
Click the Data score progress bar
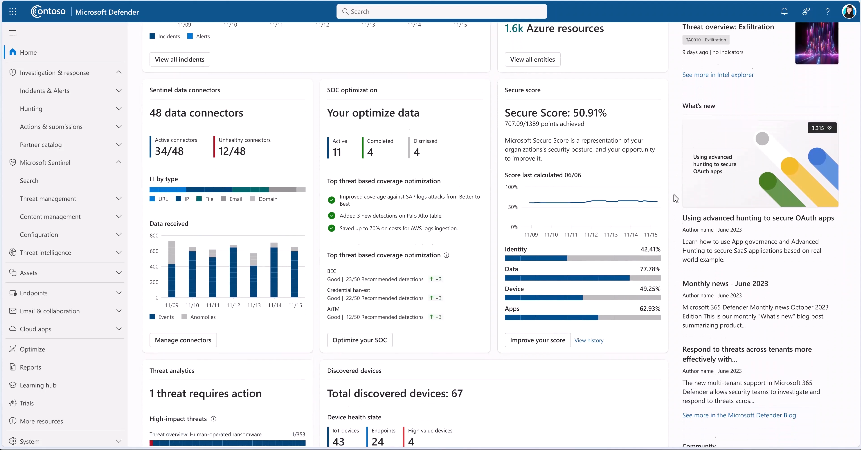583,278
